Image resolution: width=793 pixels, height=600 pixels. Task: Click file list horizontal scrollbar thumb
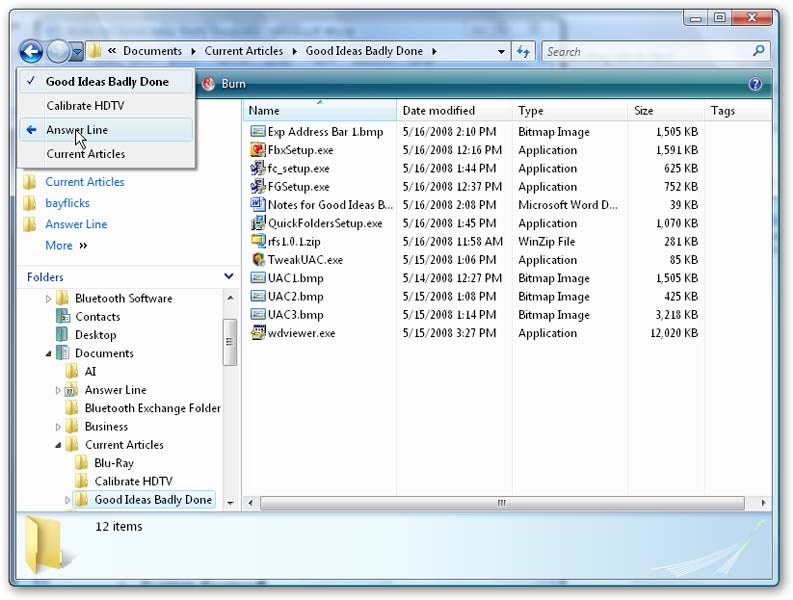(x=502, y=503)
